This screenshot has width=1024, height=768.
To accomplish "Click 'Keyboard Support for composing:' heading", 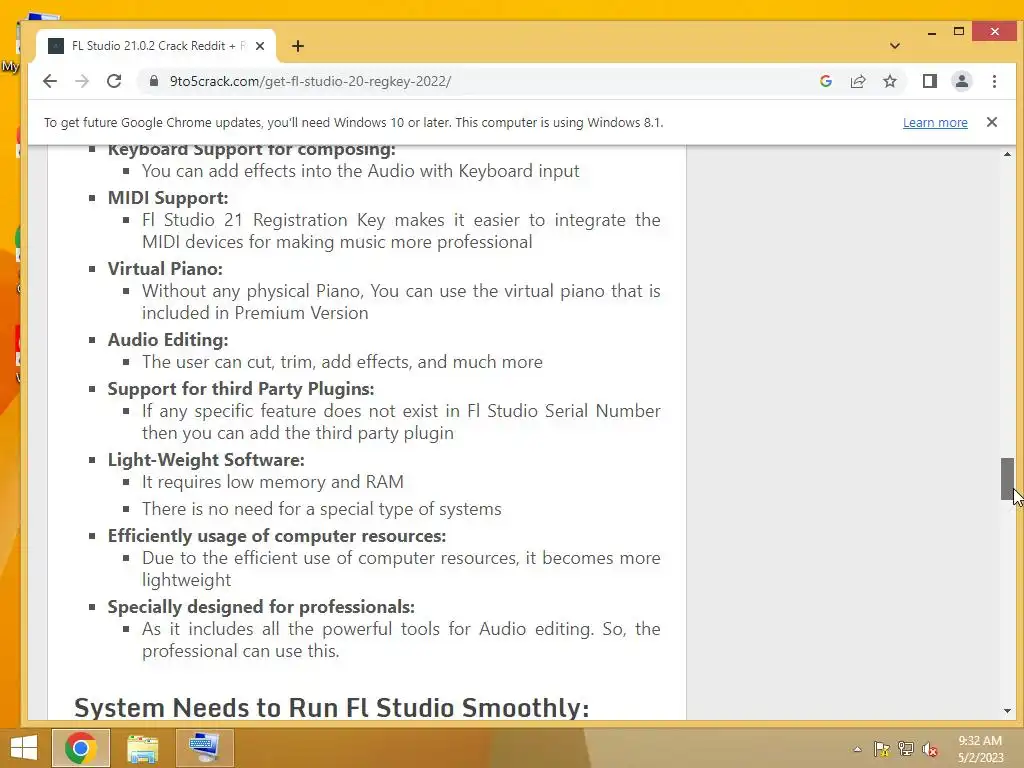I will click(x=251, y=150).
